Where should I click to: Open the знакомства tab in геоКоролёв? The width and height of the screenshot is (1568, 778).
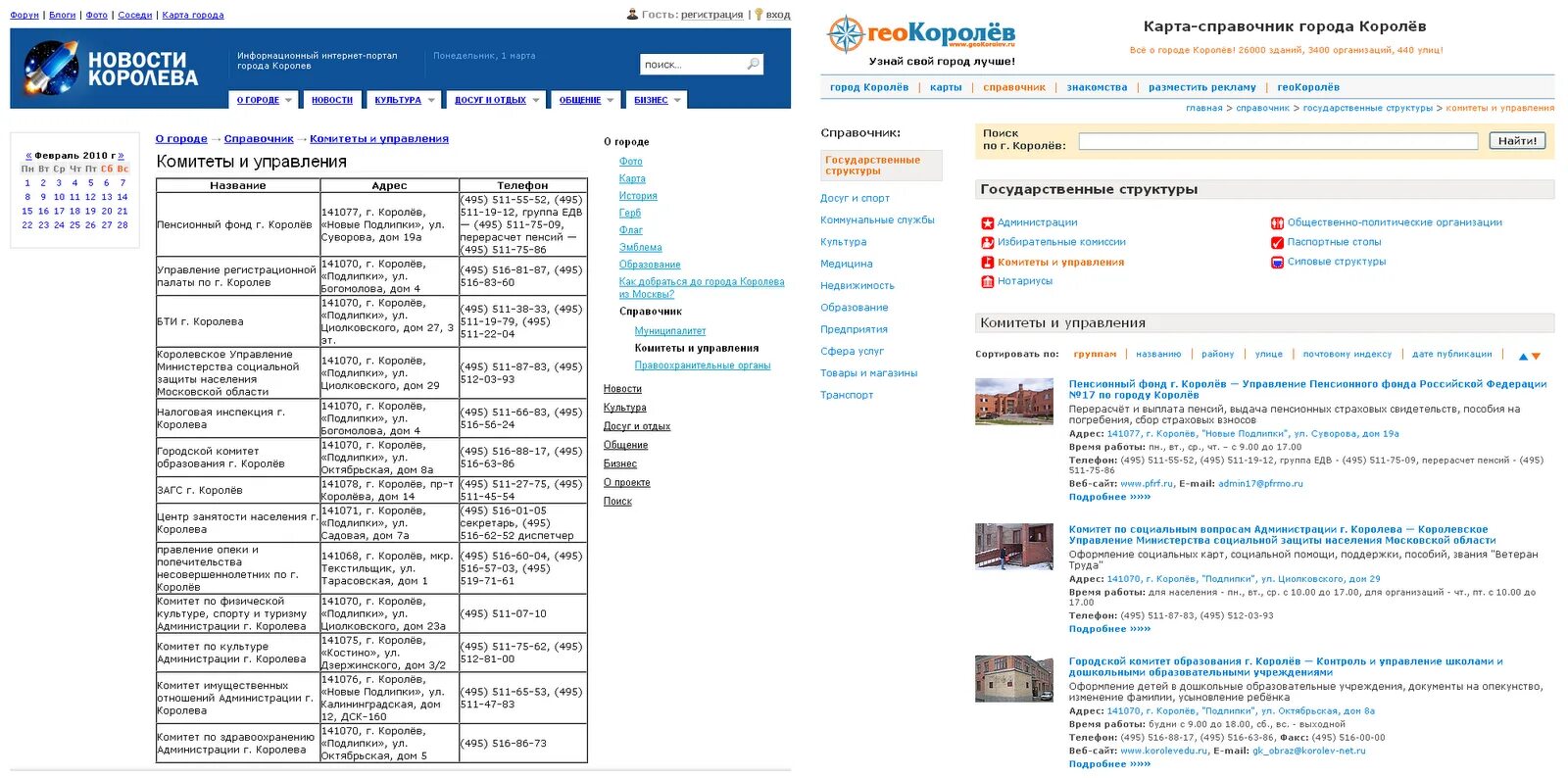click(x=1097, y=87)
